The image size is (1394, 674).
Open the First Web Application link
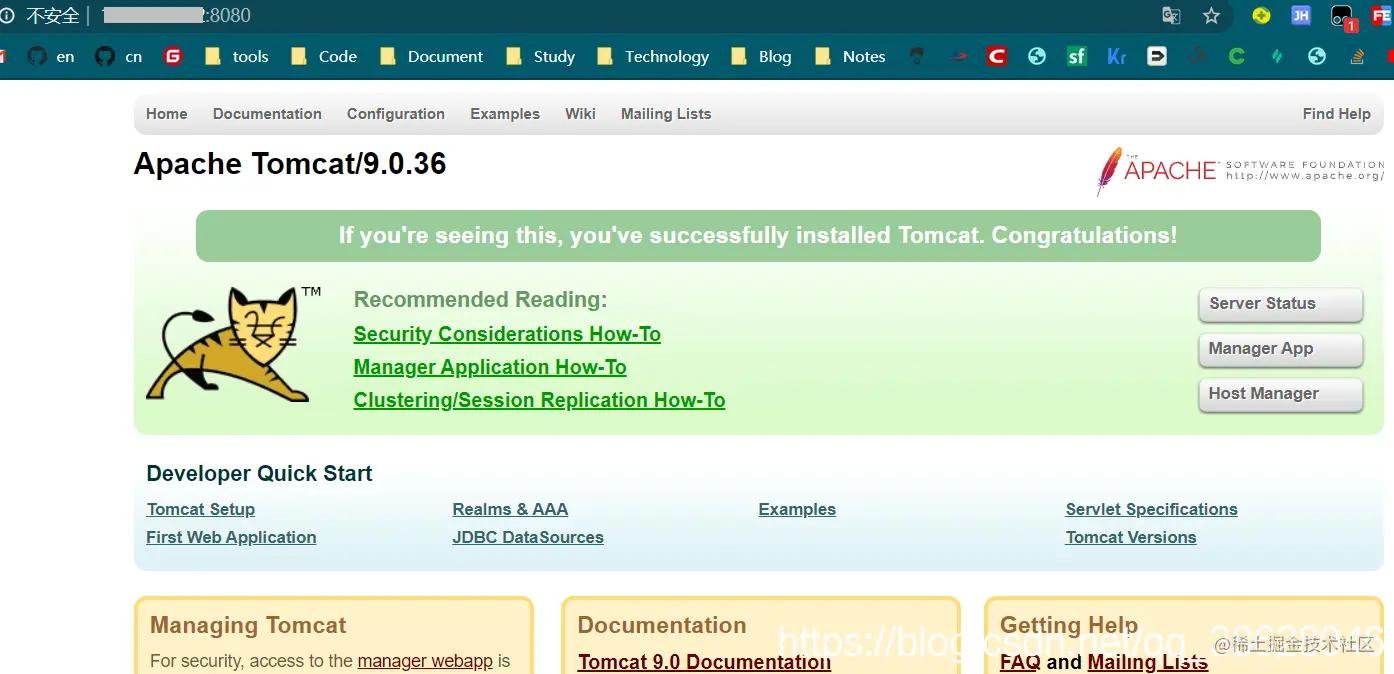click(x=231, y=537)
